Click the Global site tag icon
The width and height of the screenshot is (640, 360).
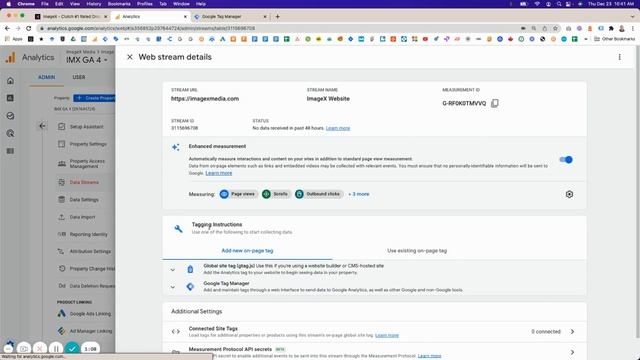click(x=190, y=269)
